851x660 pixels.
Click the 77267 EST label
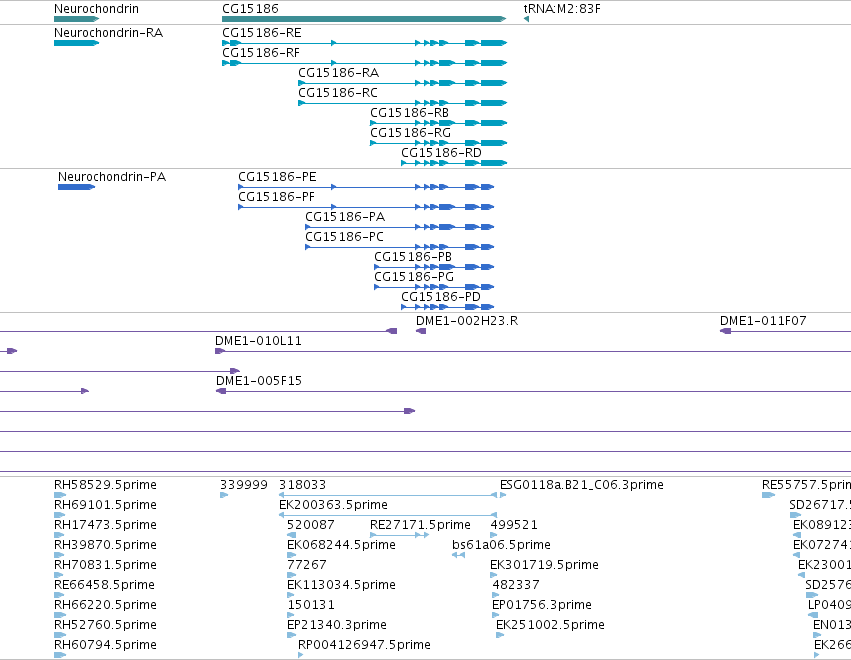(x=307, y=565)
